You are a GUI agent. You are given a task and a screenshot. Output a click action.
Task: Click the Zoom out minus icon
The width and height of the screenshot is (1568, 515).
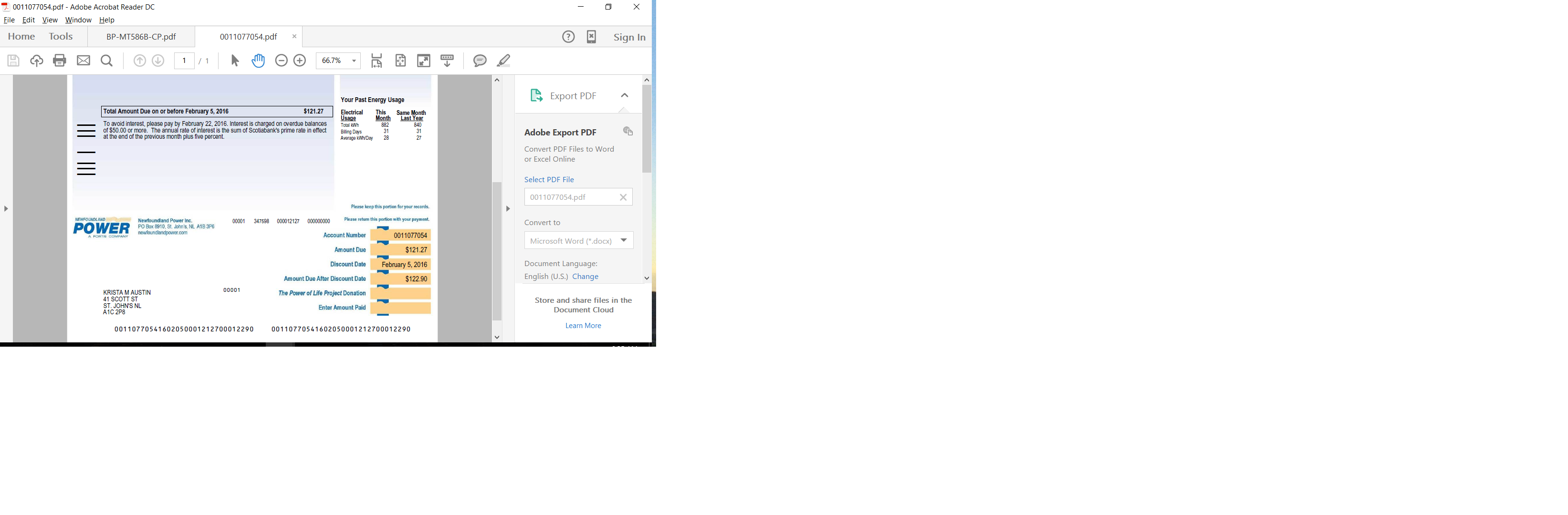pyautogui.click(x=281, y=60)
